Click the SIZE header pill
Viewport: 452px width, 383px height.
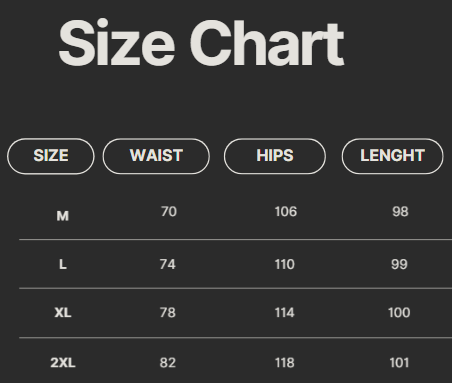51,156
